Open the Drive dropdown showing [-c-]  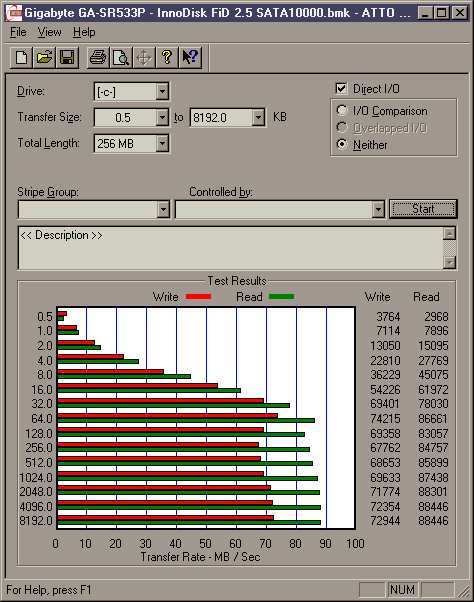point(162,91)
